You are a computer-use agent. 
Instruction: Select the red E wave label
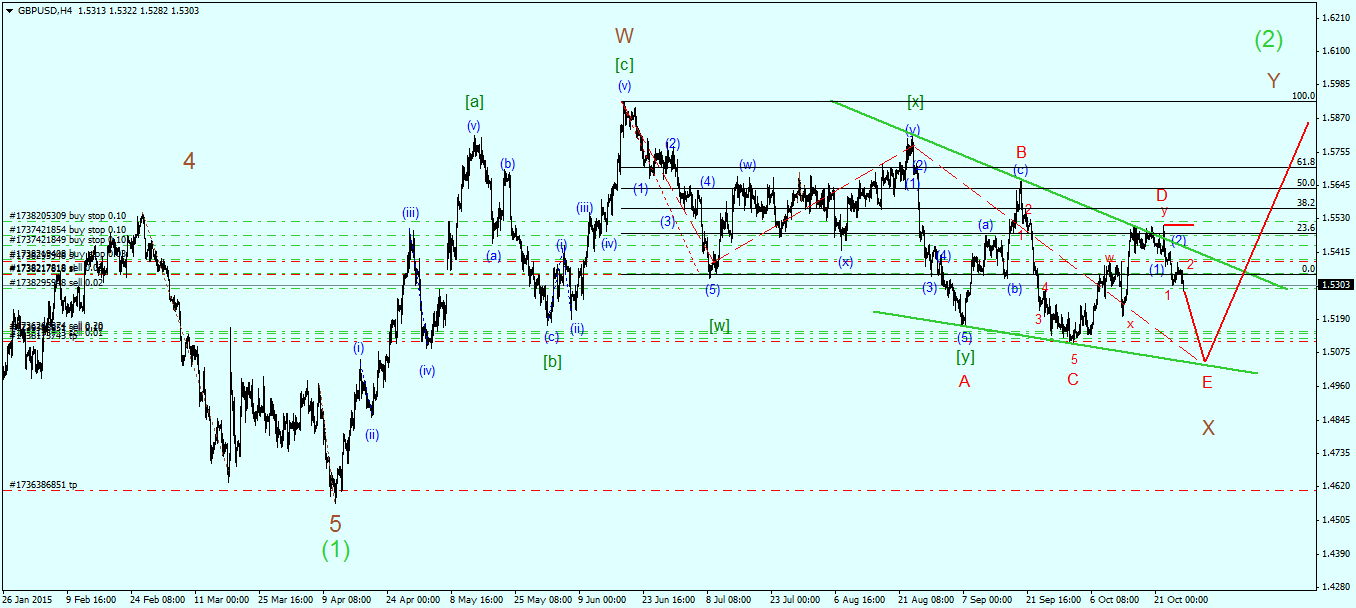(1207, 382)
